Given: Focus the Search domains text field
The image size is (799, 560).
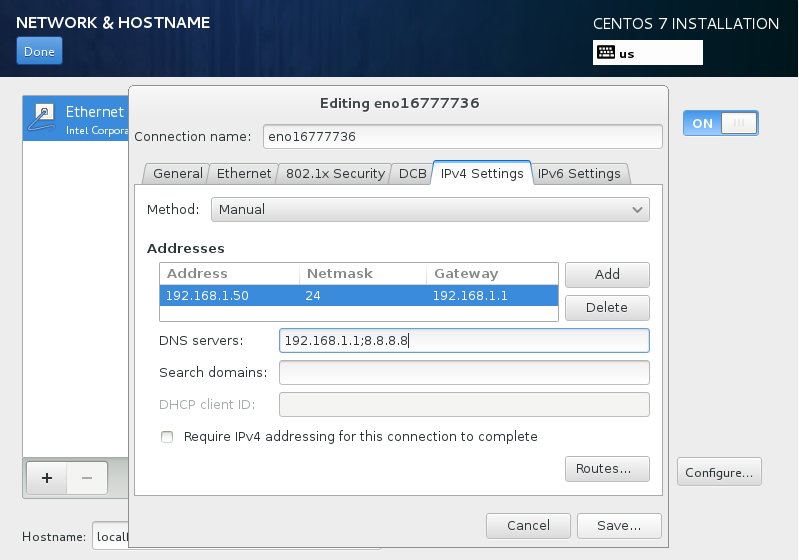Looking at the screenshot, I should point(464,373).
